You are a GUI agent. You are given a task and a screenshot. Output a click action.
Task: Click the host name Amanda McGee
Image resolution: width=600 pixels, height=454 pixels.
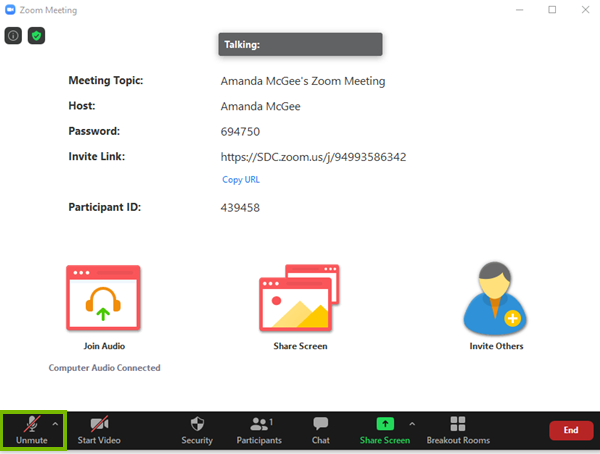coord(260,106)
